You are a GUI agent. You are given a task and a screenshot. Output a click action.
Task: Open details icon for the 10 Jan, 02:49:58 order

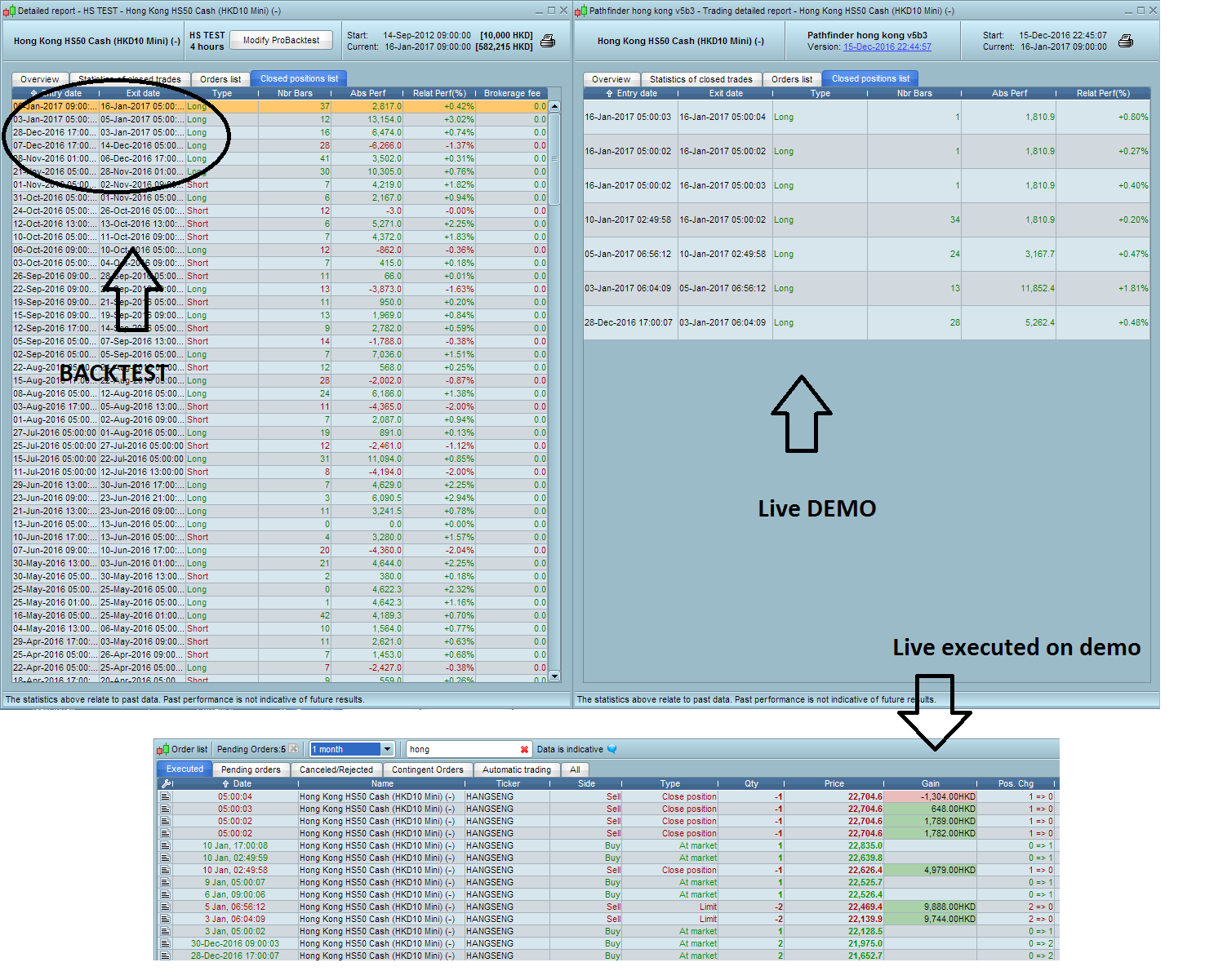(x=165, y=870)
